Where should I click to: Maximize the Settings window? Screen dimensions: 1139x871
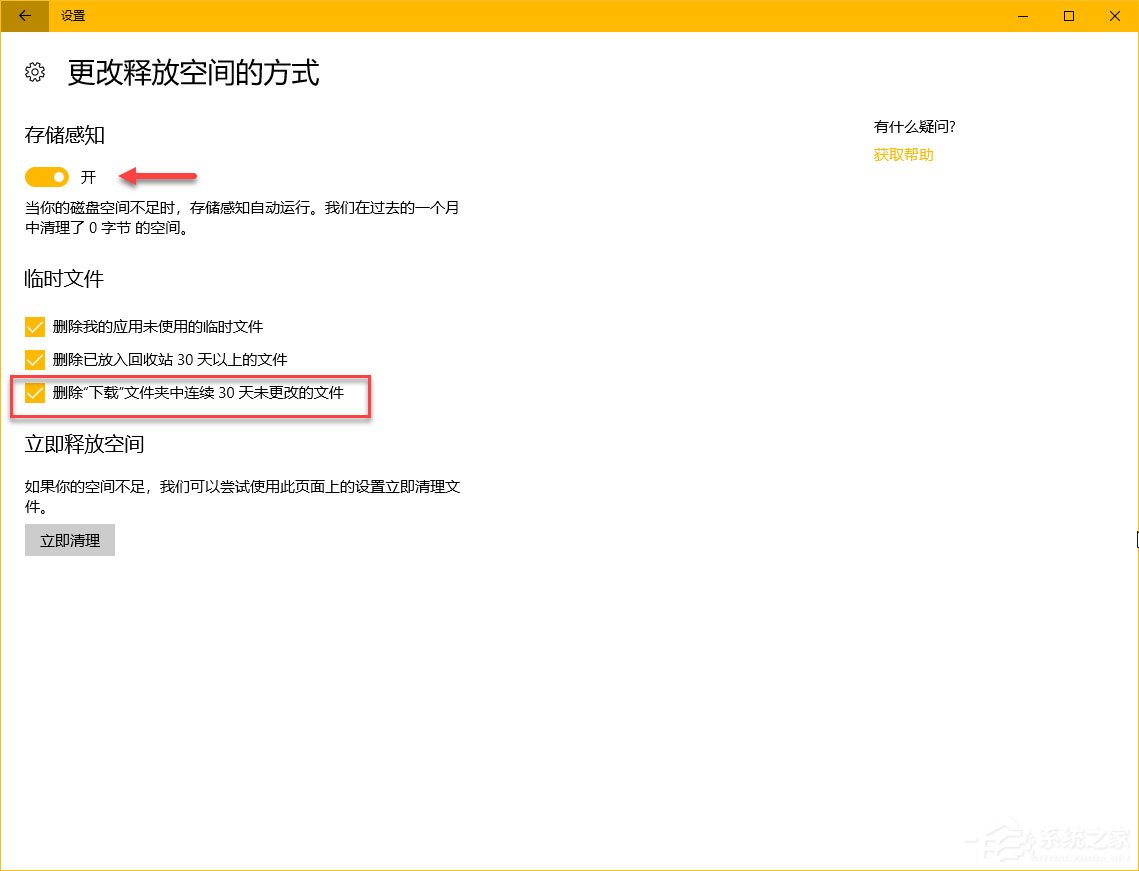1067,16
